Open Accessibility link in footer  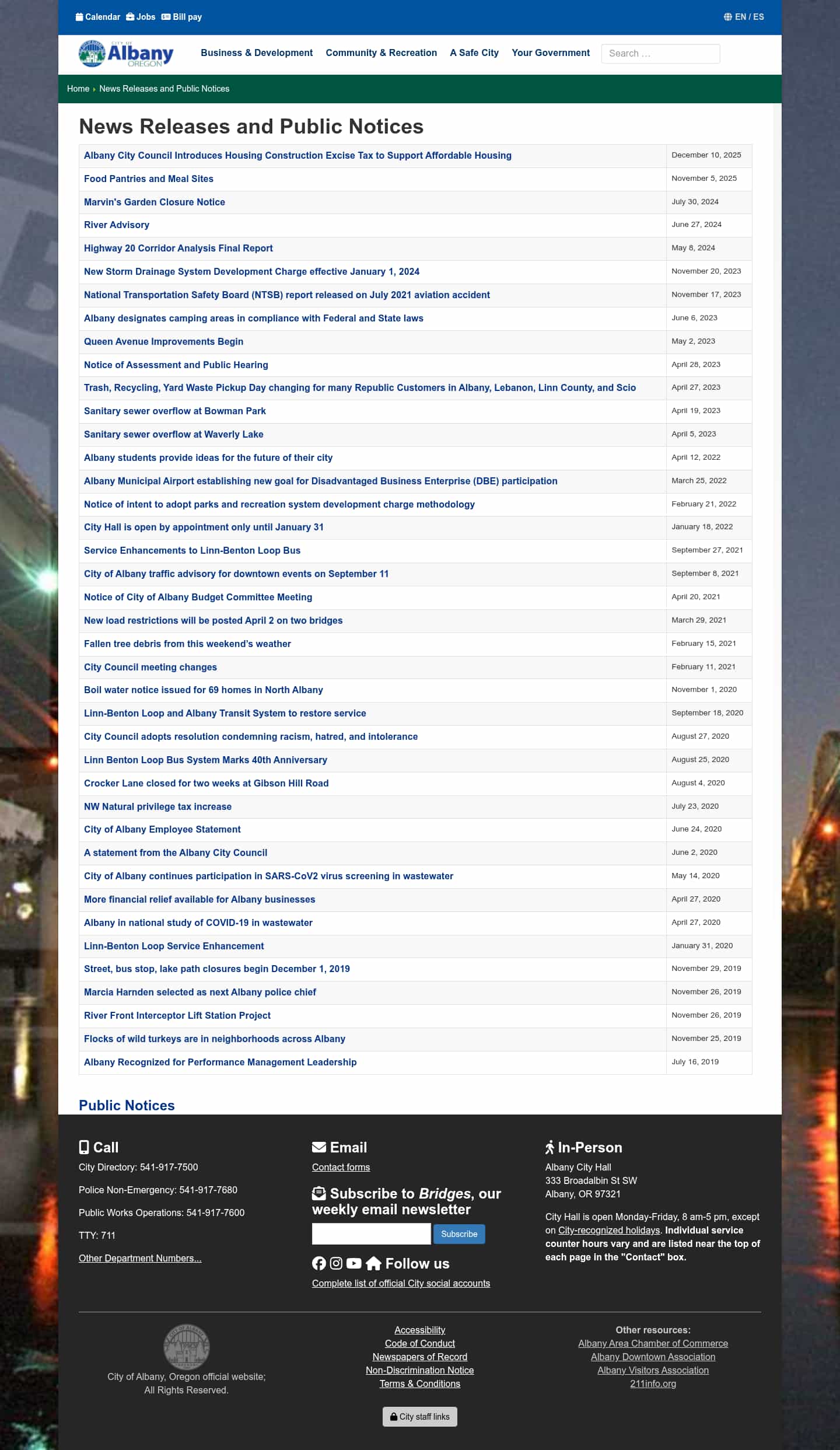point(420,1330)
